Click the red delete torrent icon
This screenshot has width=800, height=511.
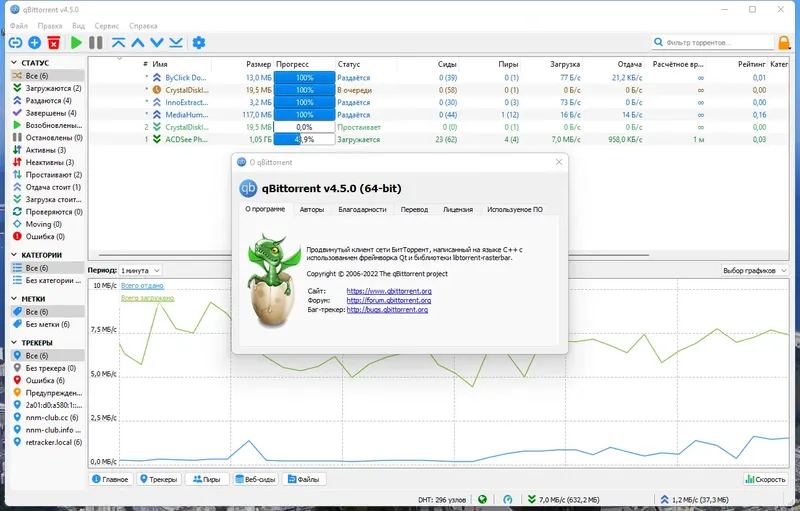pyautogui.click(x=54, y=43)
